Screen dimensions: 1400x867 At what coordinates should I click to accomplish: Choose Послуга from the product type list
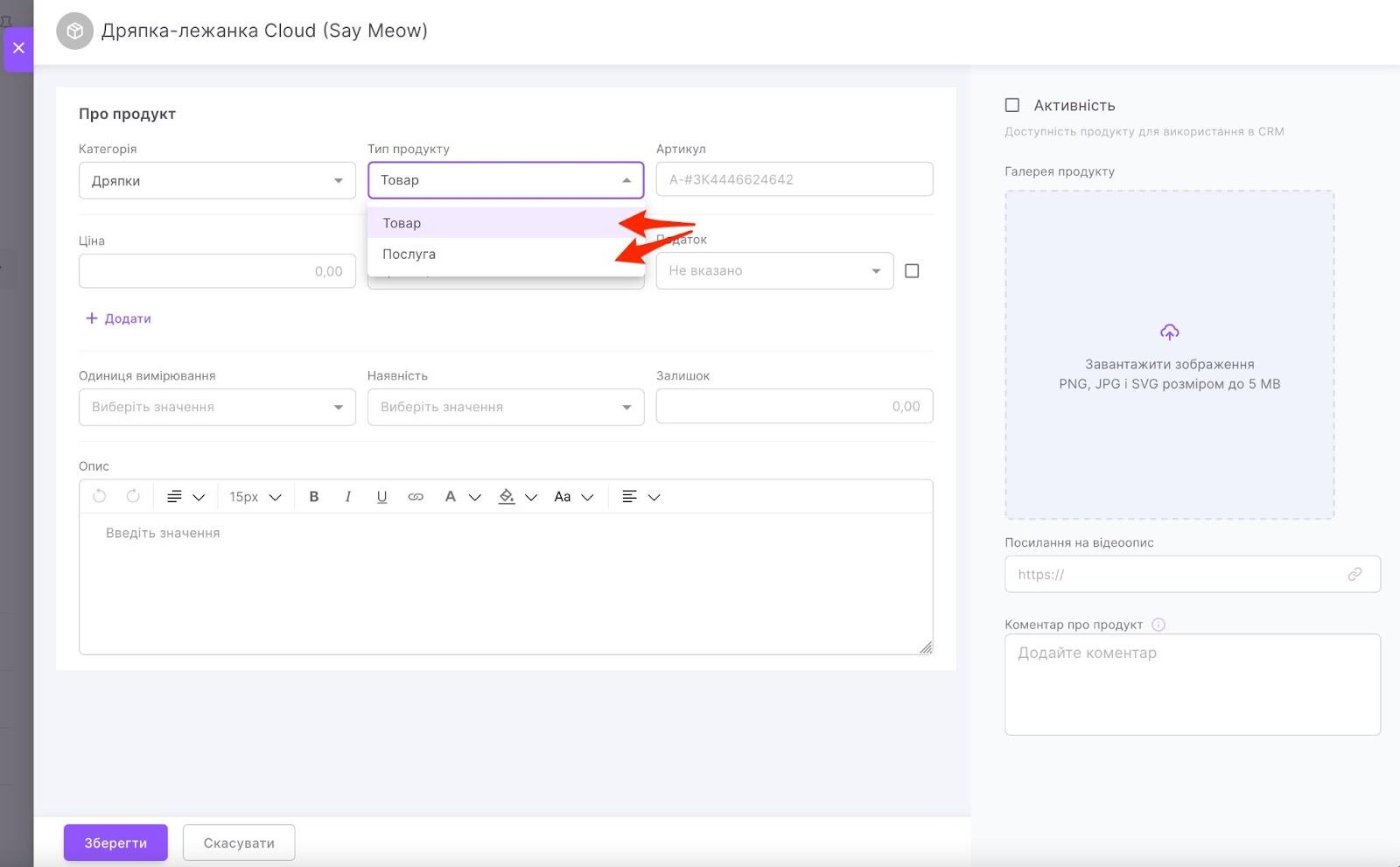409,255
